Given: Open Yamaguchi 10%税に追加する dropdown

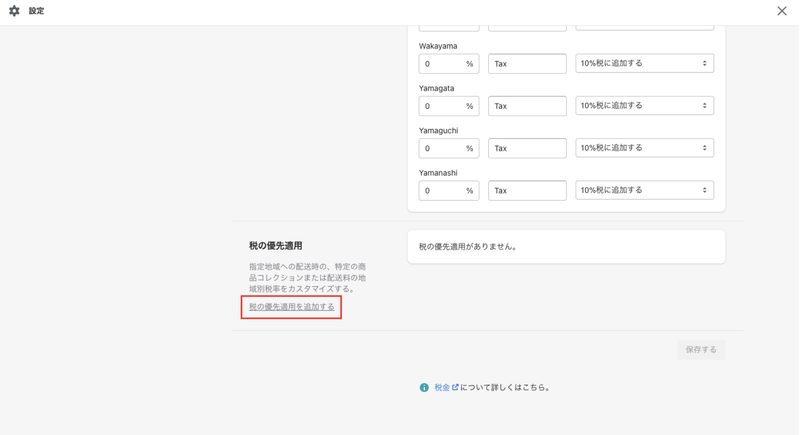Looking at the screenshot, I should pyautogui.click(x=644, y=148).
